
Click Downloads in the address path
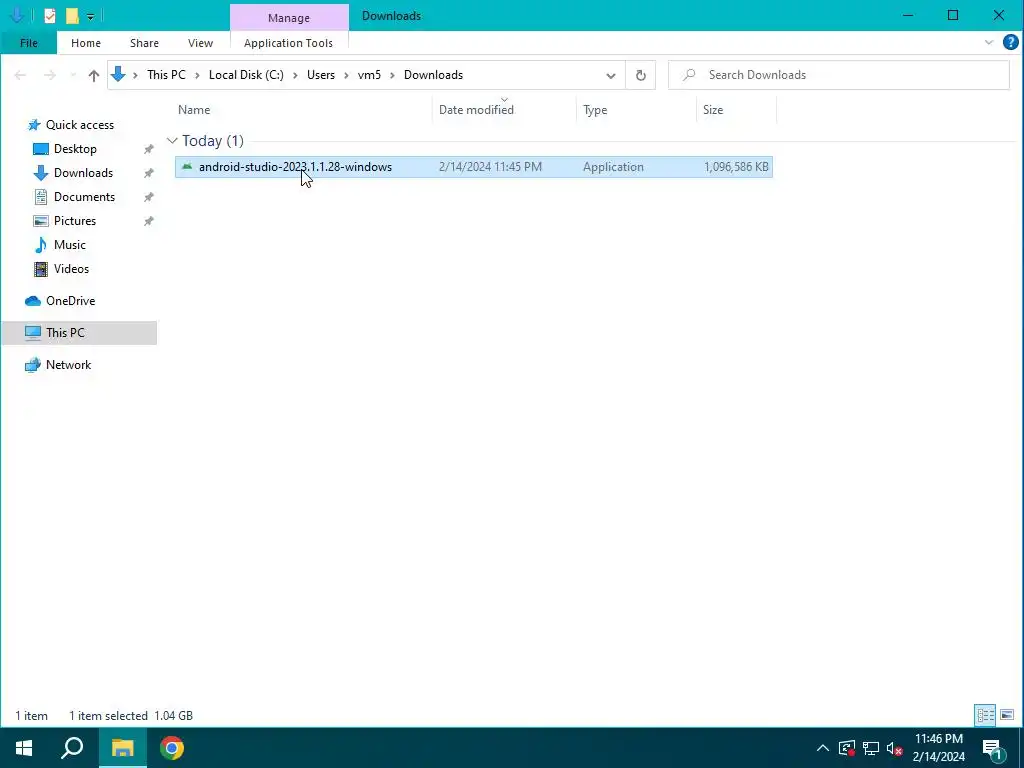(x=433, y=74)
